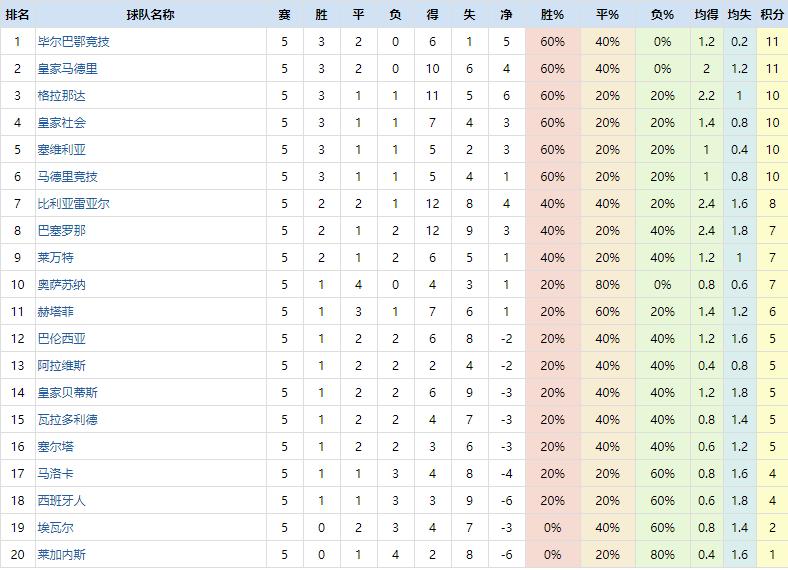
Task: Click the 均得 column header
Action: coord(706,15)
